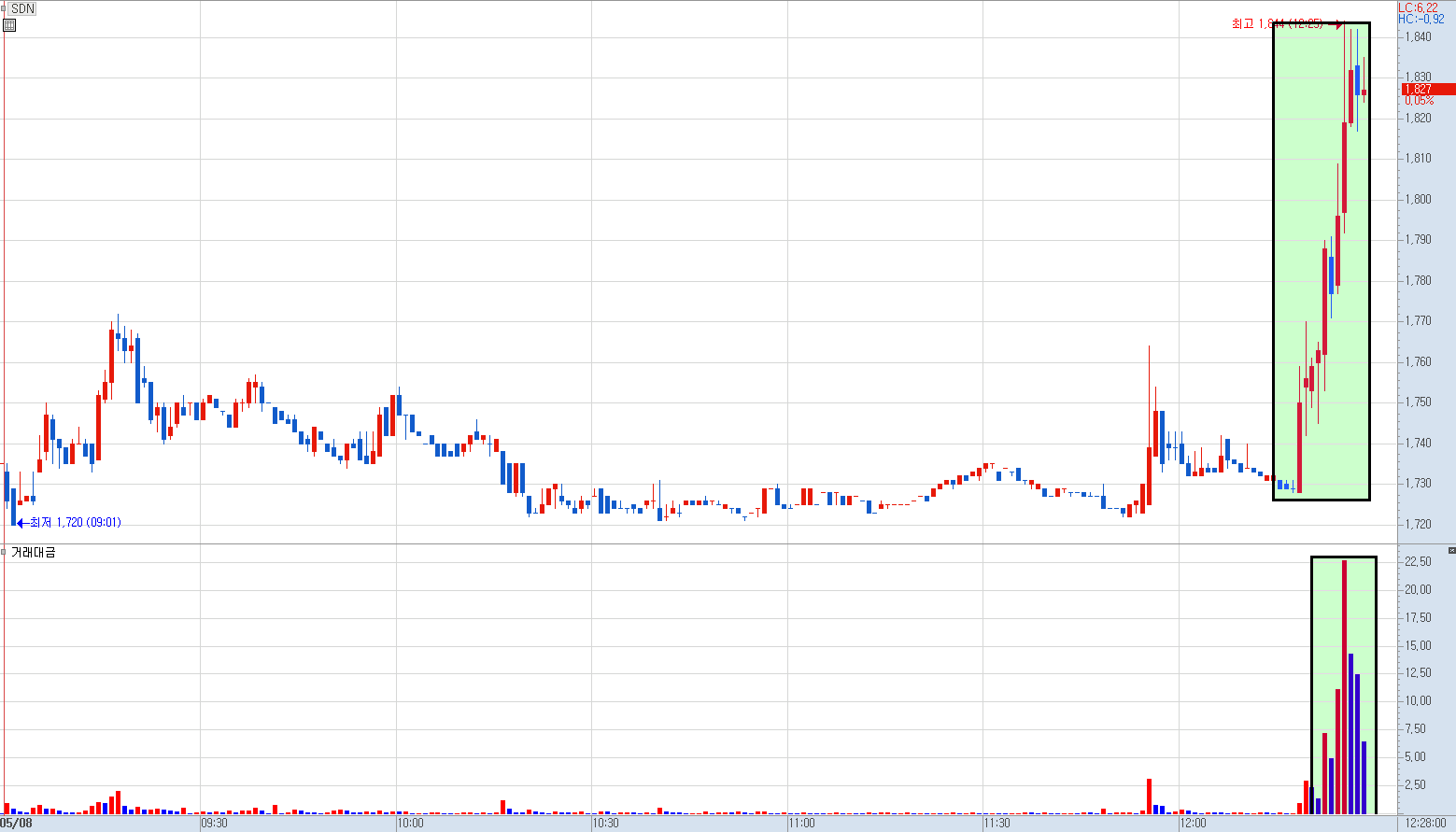Click the arrow icon at the 최저 1,720 annotation

[22, 522]
